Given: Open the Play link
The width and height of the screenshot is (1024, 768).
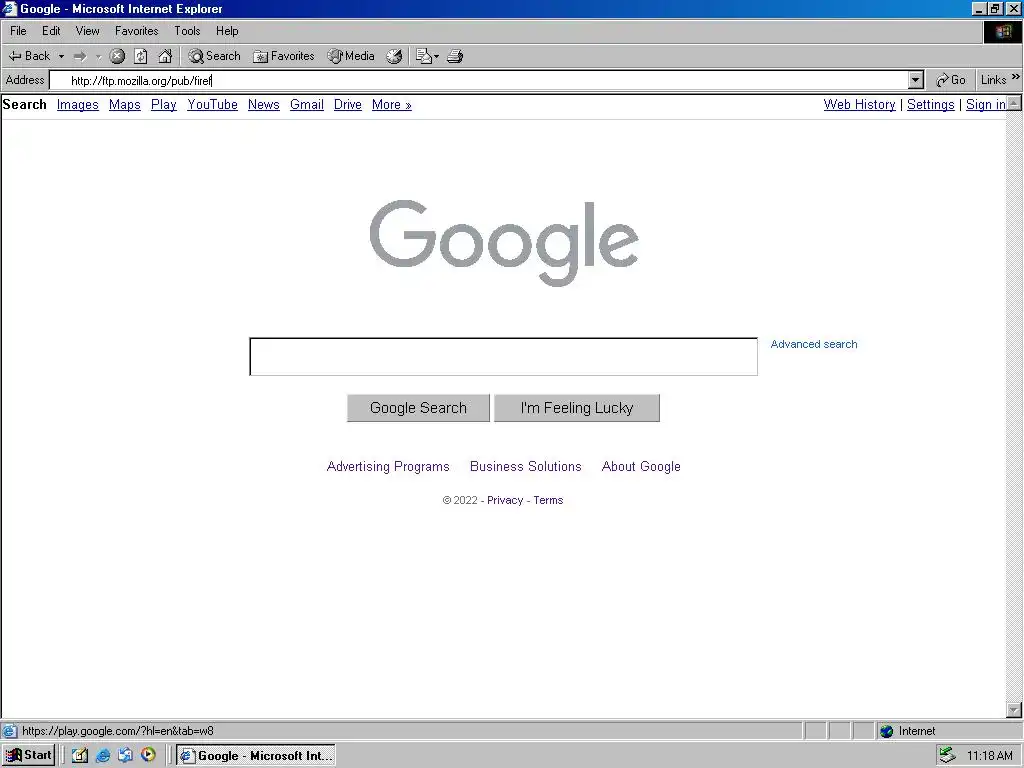Looking at the screenshot, I should 164,104.
